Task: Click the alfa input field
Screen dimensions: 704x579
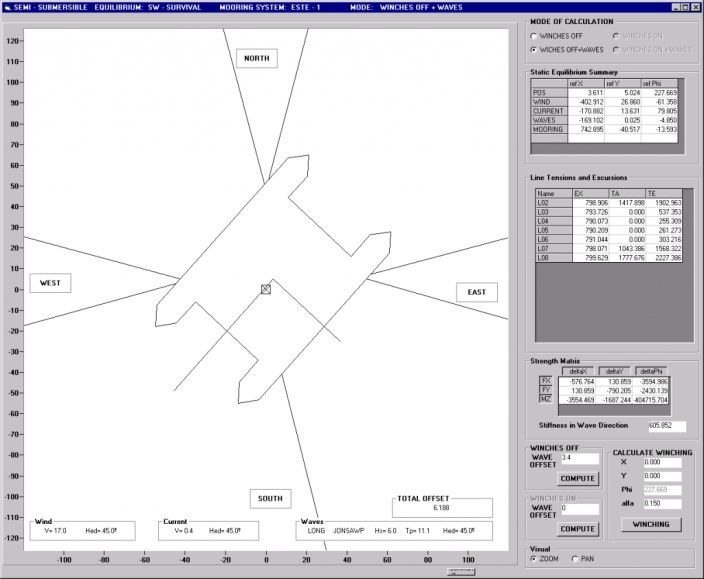Action: 662,504
